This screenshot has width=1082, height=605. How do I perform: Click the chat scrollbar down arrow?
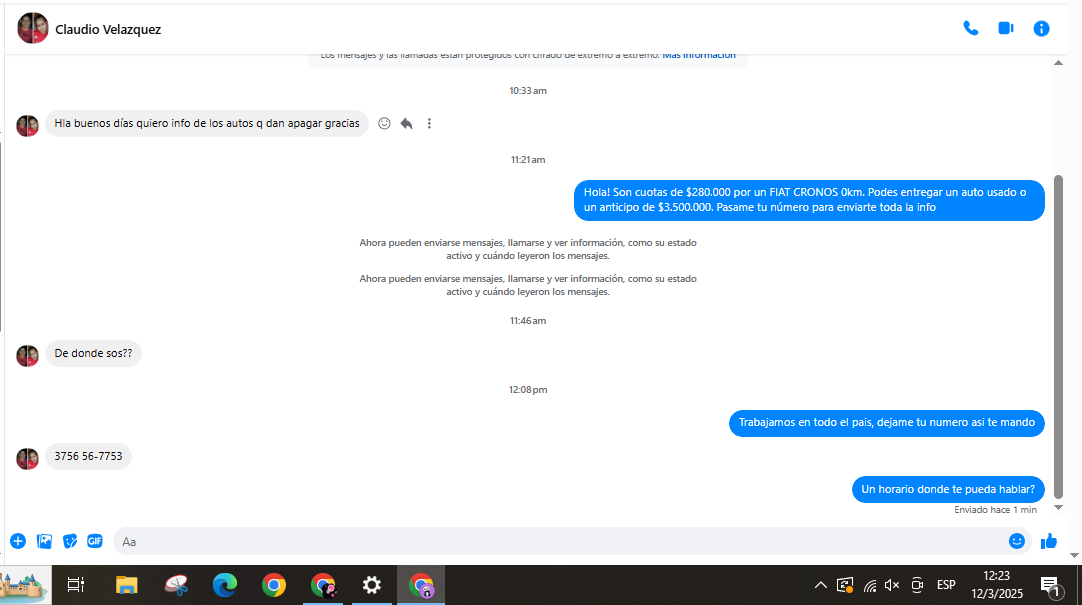click(1058, 508)
